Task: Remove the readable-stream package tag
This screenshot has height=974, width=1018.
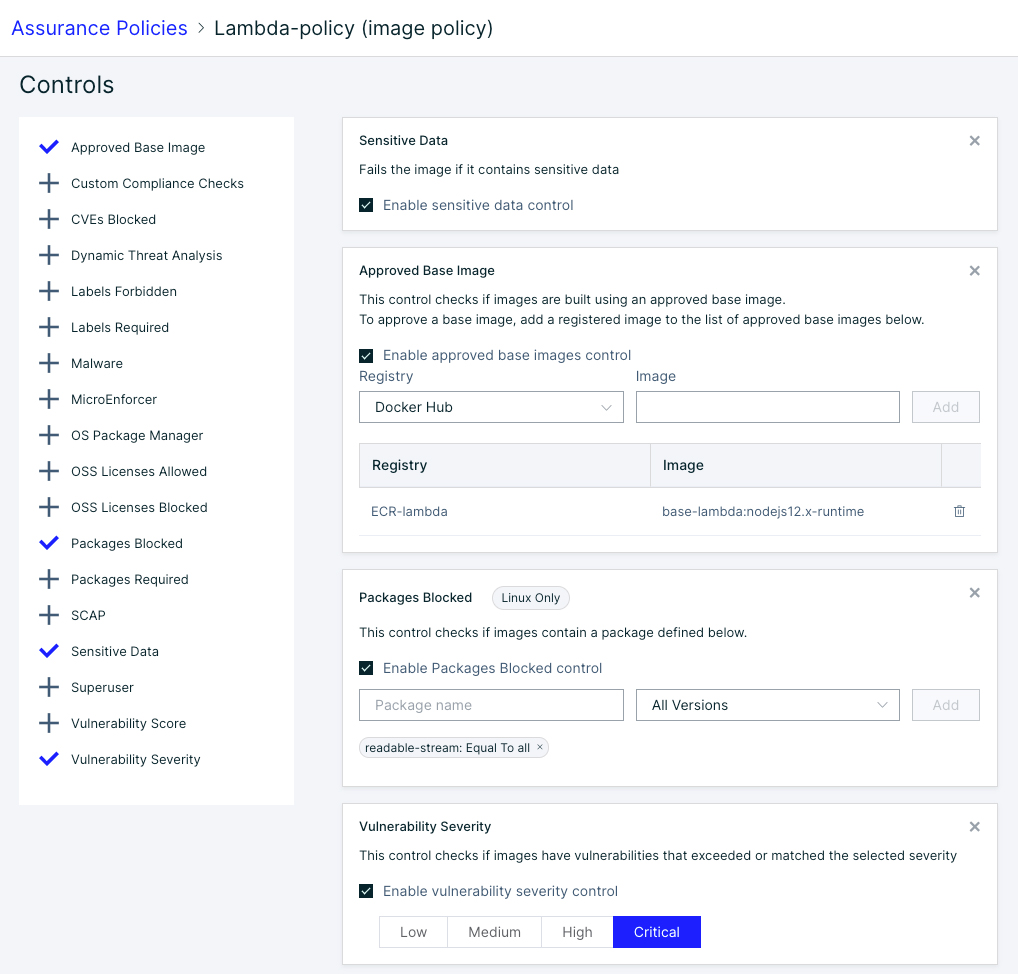Action: pos(540,747)
